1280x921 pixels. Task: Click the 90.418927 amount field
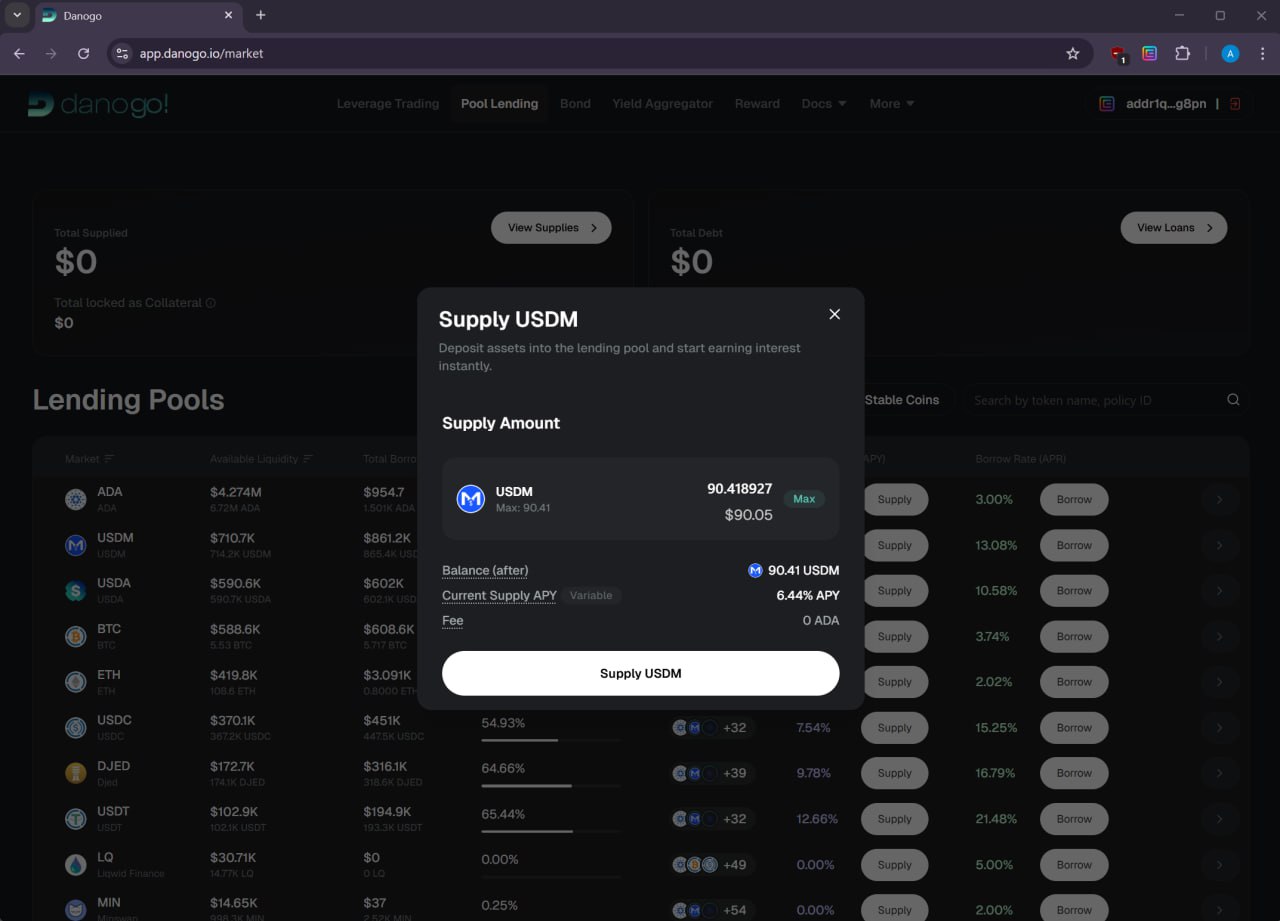(x=739, y=489)
